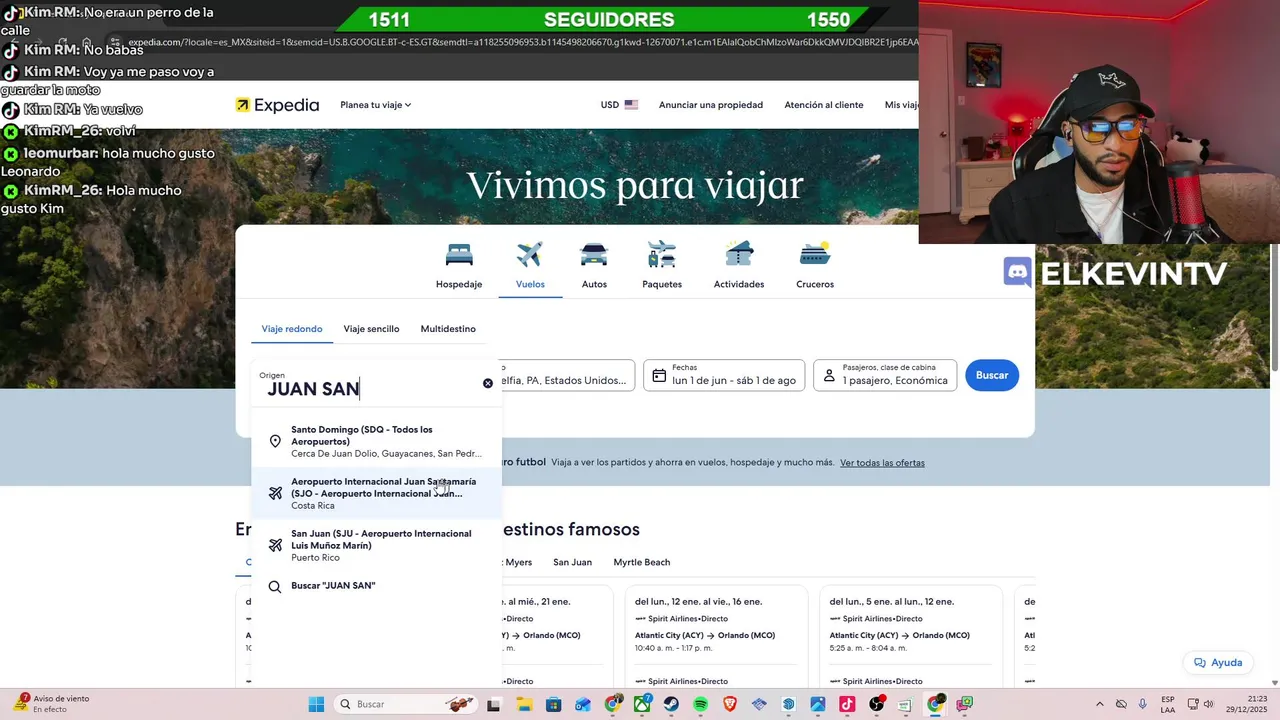Switch to the Viaje sencillo tab
1280x720 pixels.
(x=371, y=329)
